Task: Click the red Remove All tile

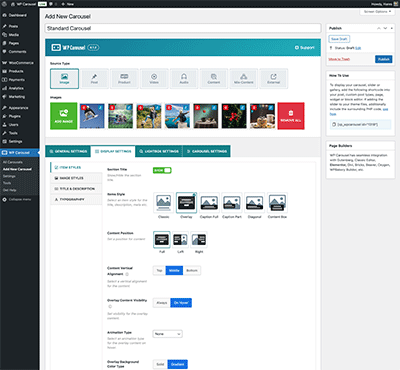Action: click(x=291, y=116)
